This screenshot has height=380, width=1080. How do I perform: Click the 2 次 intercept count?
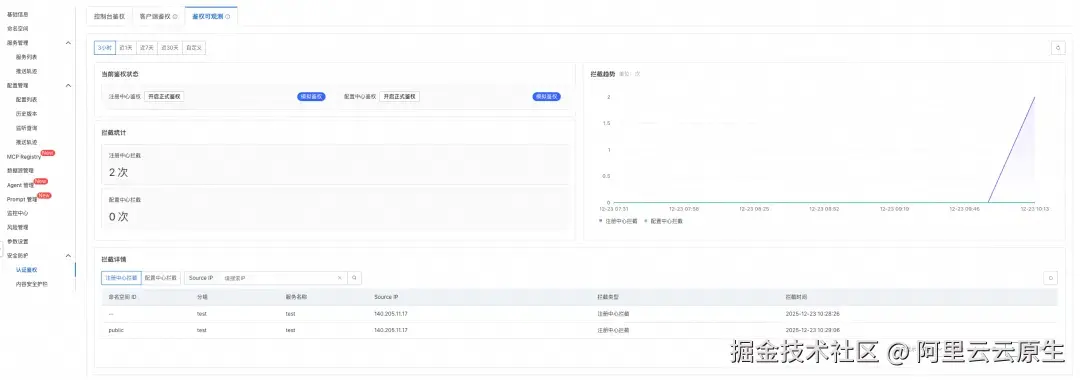pos(118,172)
